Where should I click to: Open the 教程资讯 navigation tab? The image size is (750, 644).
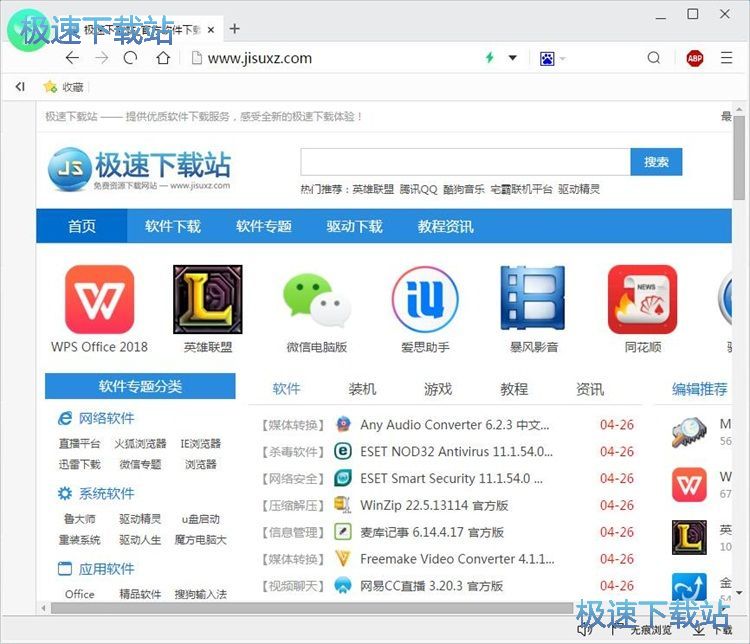(x=445, y=226)
